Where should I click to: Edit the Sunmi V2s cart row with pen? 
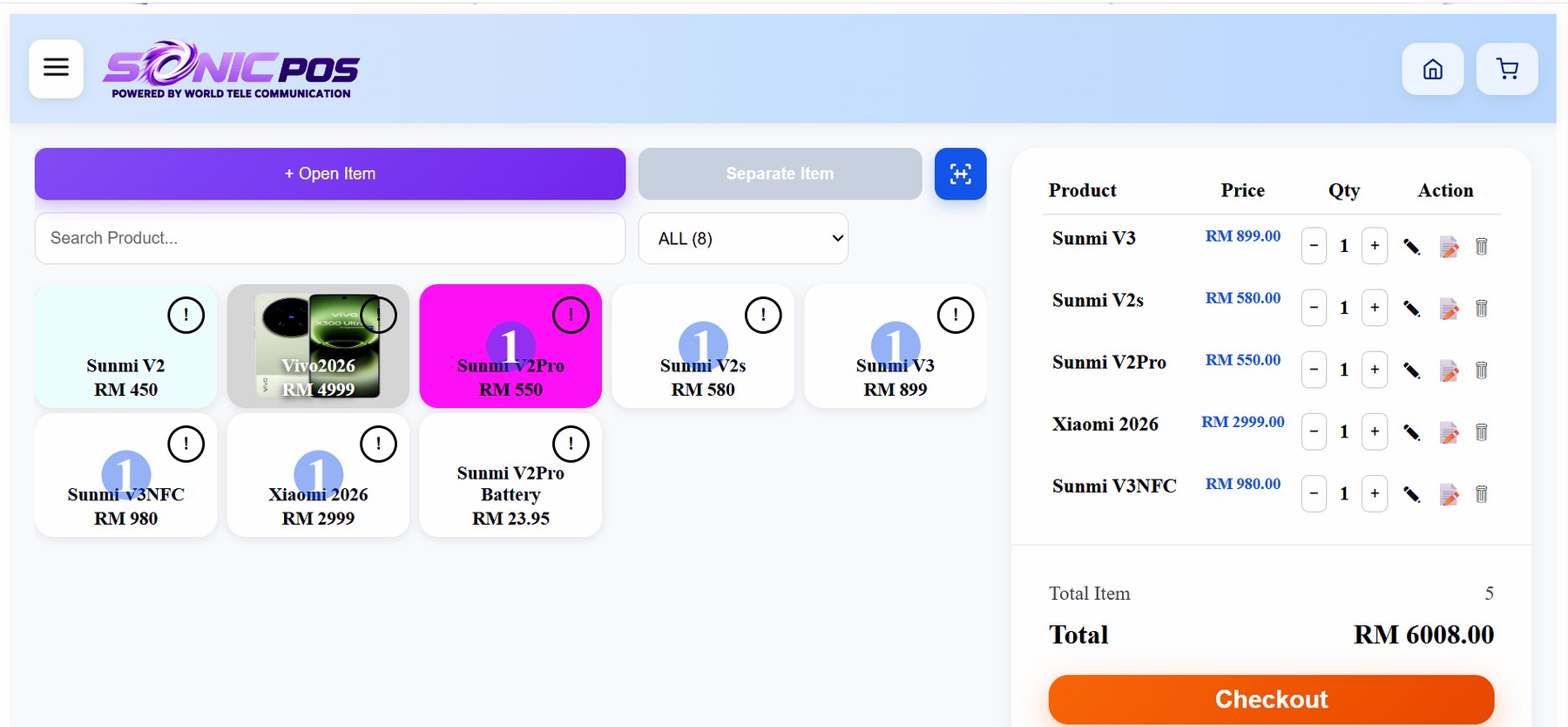pos(1412,309)
